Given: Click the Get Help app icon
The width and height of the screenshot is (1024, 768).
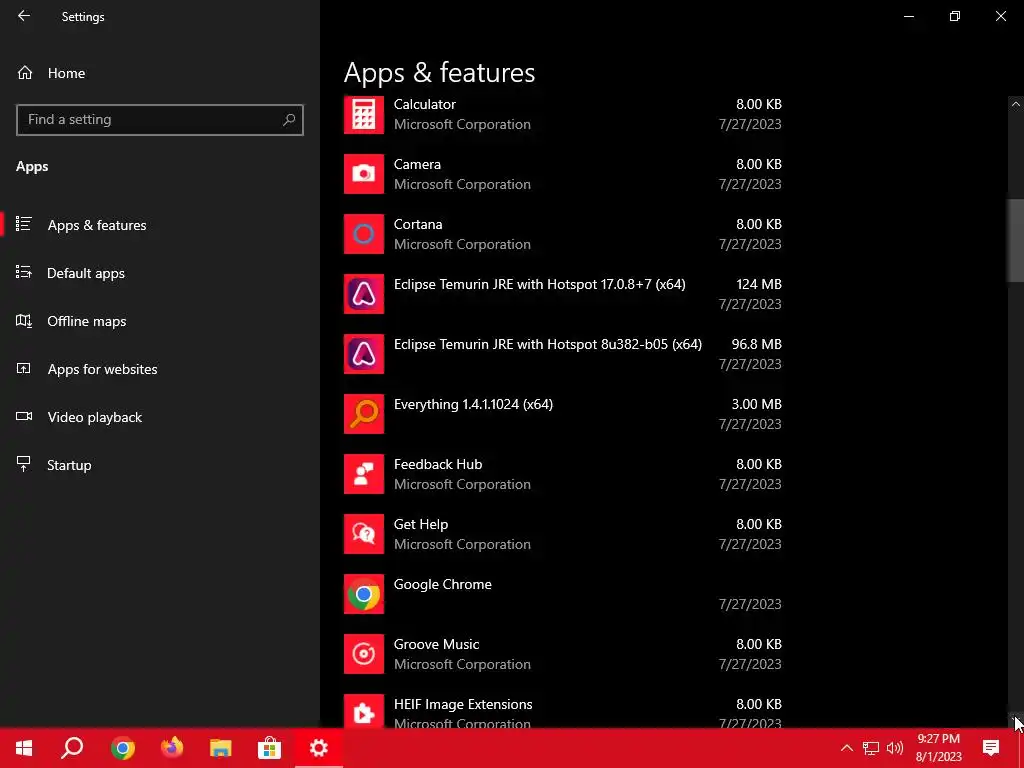Looking at the screenshot, I should tap(364, 534).
